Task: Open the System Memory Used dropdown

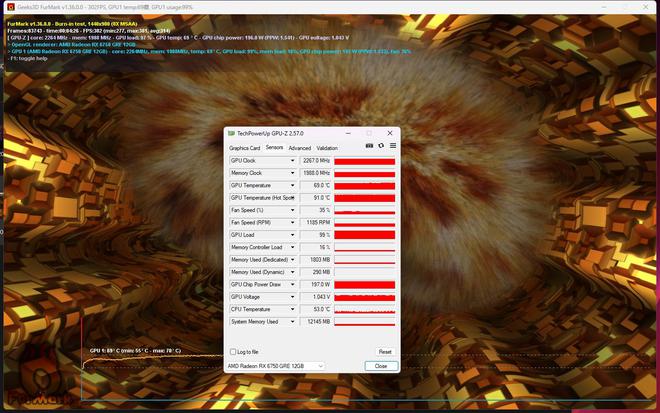Action: pyautogui.click(x=293, y=322)
